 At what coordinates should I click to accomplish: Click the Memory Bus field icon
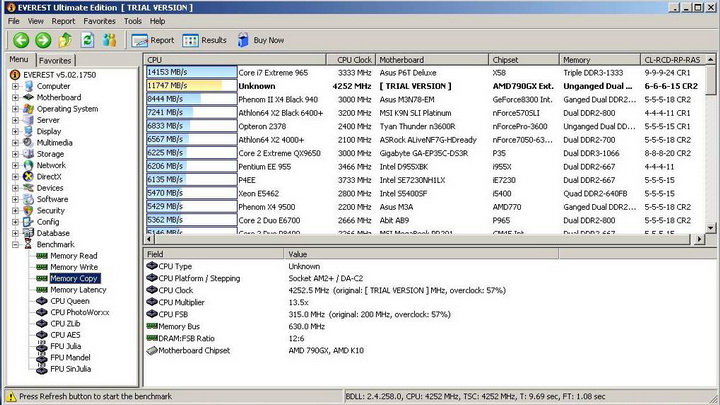click(152, 326)
